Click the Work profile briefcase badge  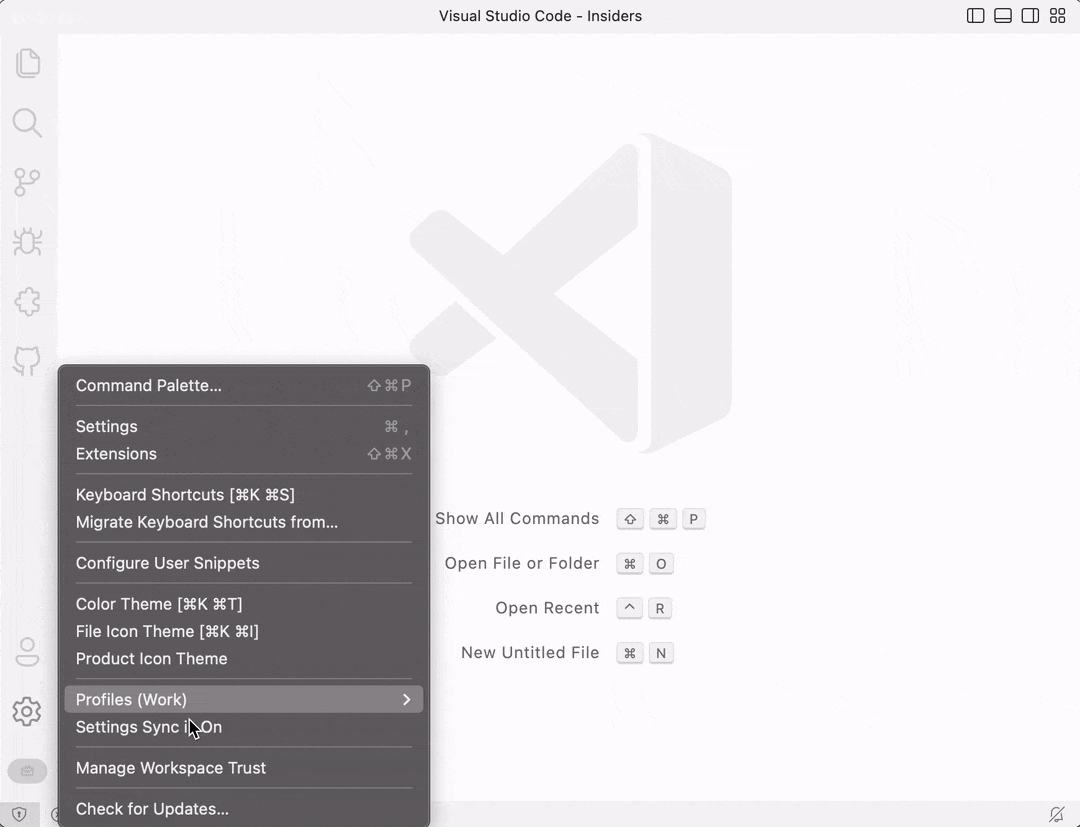click(x=27, y=771)
